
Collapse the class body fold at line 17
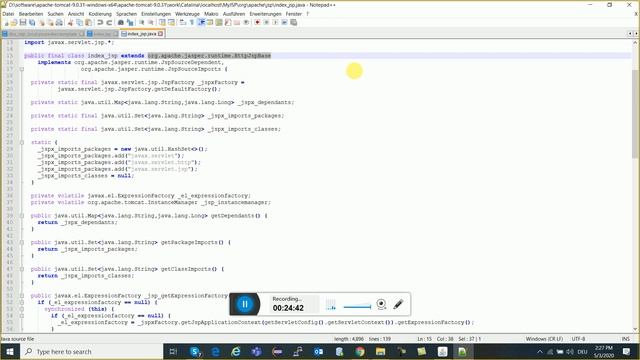(x=22, y=69)
